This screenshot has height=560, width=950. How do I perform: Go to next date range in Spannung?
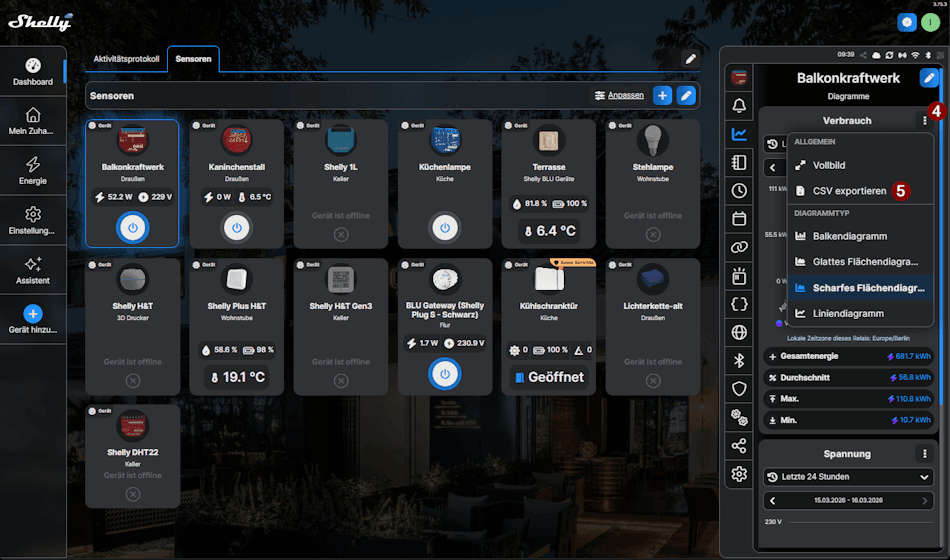(925, 501)
